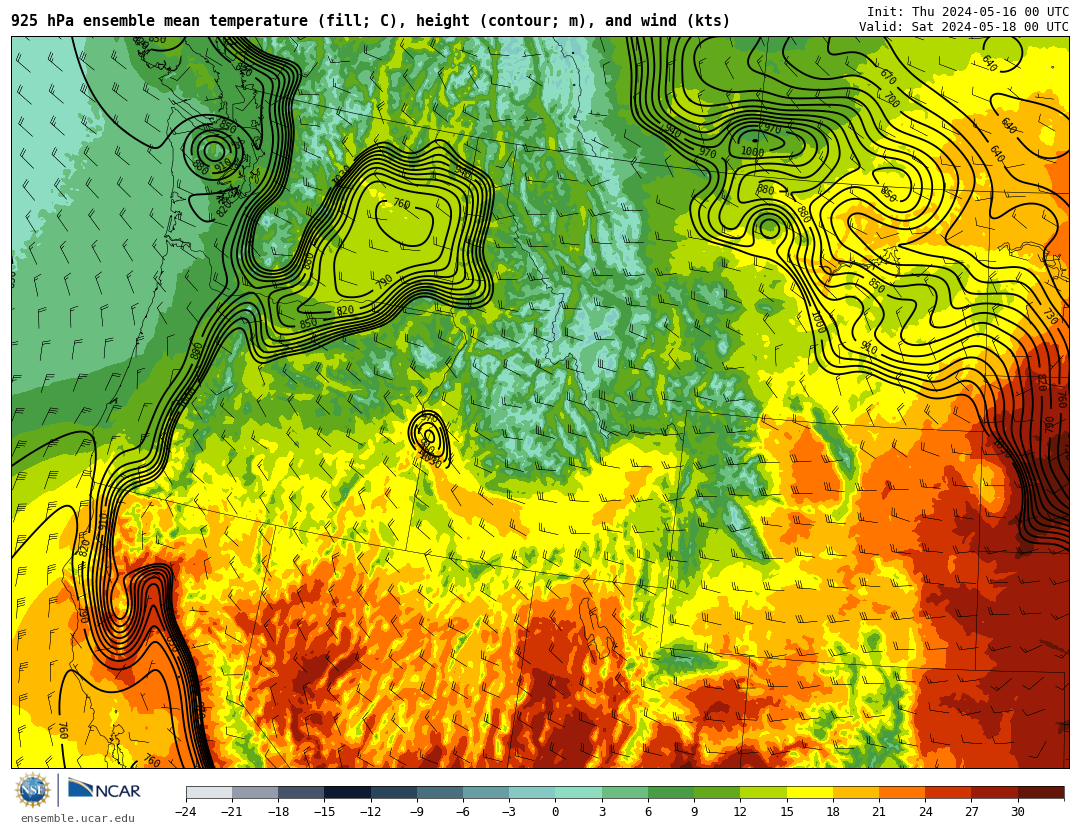Click the colorbar tick label '0'
Image resolution: width=1080 pixels, height=831 pixels.
[x=556, y=812]
